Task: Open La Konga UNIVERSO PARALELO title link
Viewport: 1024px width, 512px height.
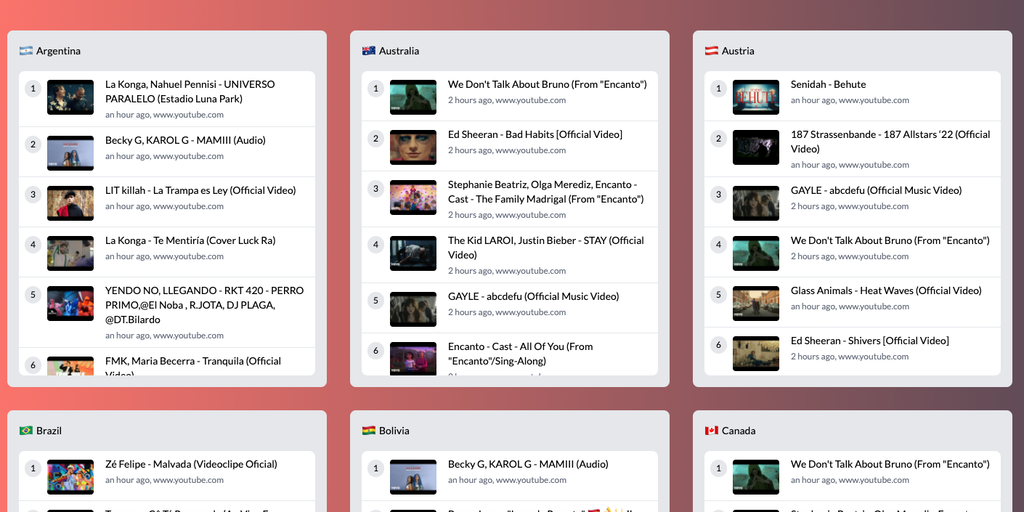Action: pyautogui.click(x=190, y=91)
